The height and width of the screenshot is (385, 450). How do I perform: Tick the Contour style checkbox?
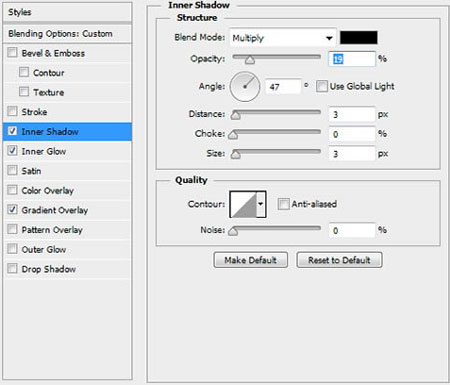point(24,72)
